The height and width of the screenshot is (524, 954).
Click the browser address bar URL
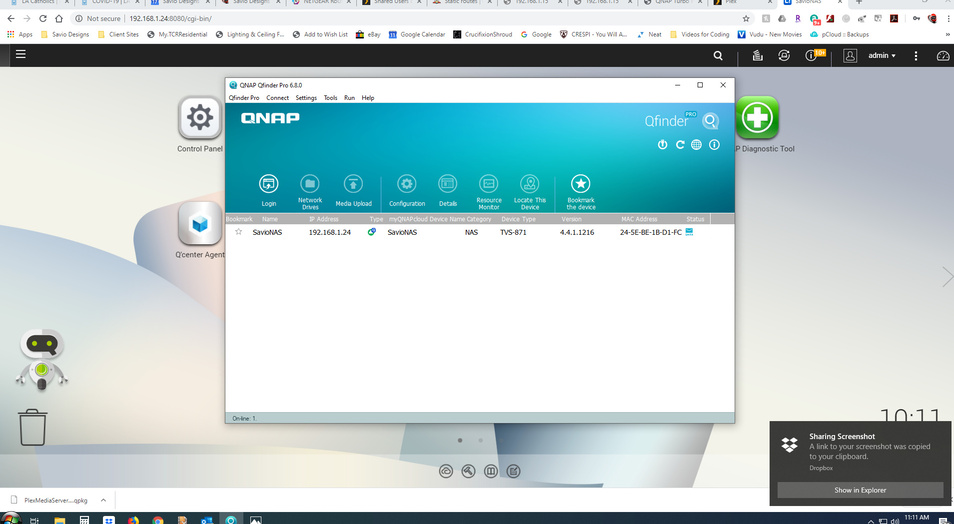pos(170,19)
